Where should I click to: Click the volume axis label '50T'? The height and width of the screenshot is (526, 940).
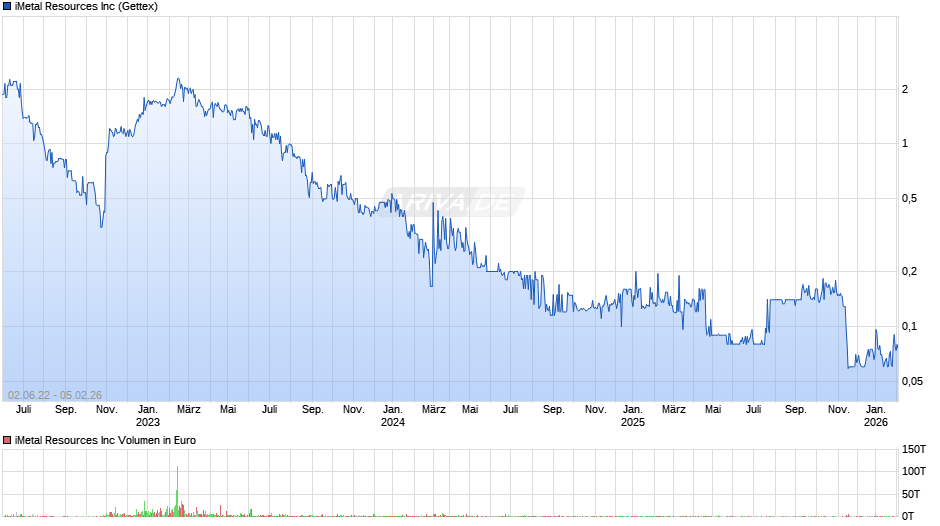pos(911,494)
